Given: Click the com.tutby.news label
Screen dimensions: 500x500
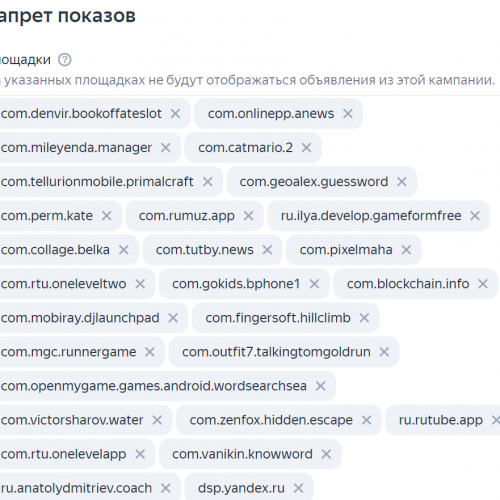Looking at the screenshot, I should (x=205, y=250).
